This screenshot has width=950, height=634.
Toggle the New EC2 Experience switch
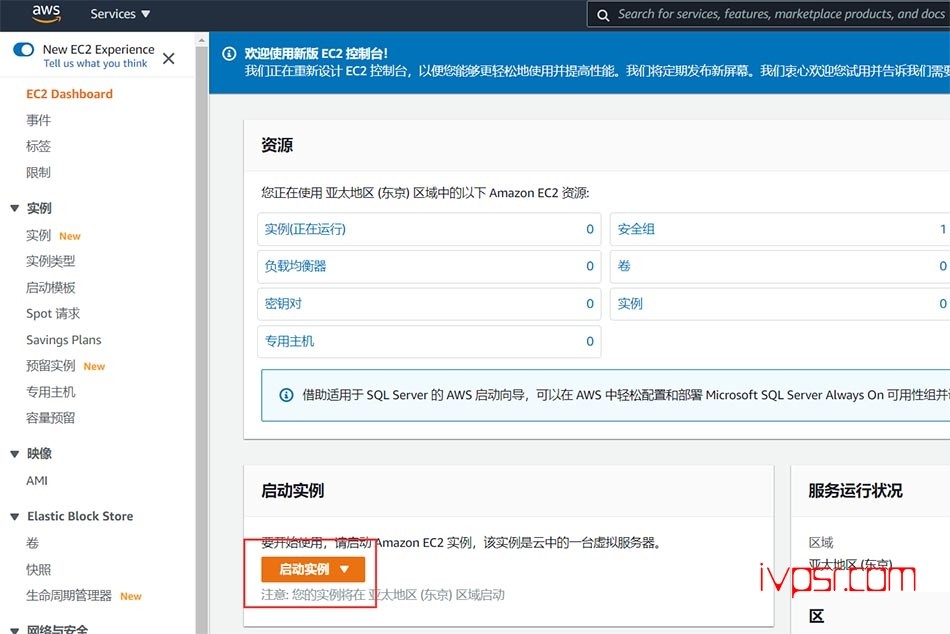24,49
